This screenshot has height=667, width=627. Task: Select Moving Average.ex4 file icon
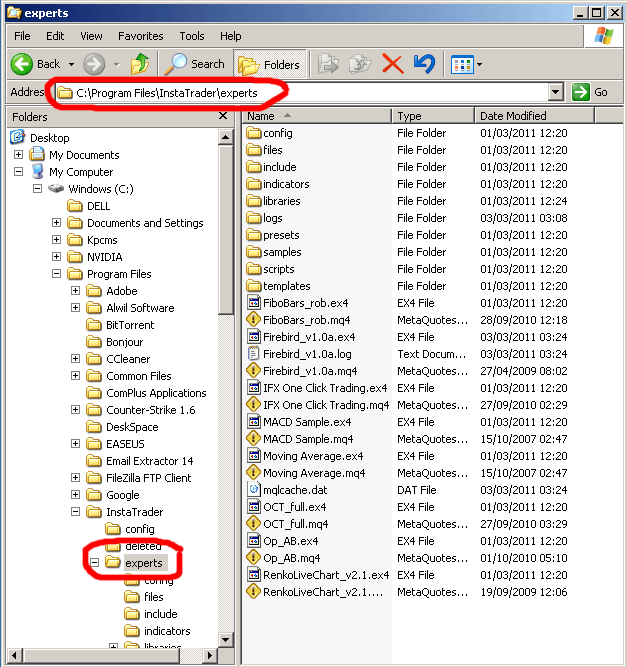(x=254, y=456)
